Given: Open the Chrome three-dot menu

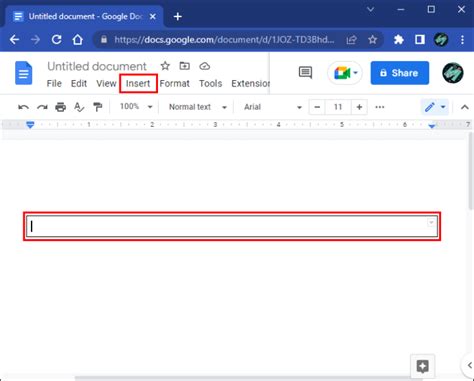Looking at the screenshot, I should [x=462, y=40].
